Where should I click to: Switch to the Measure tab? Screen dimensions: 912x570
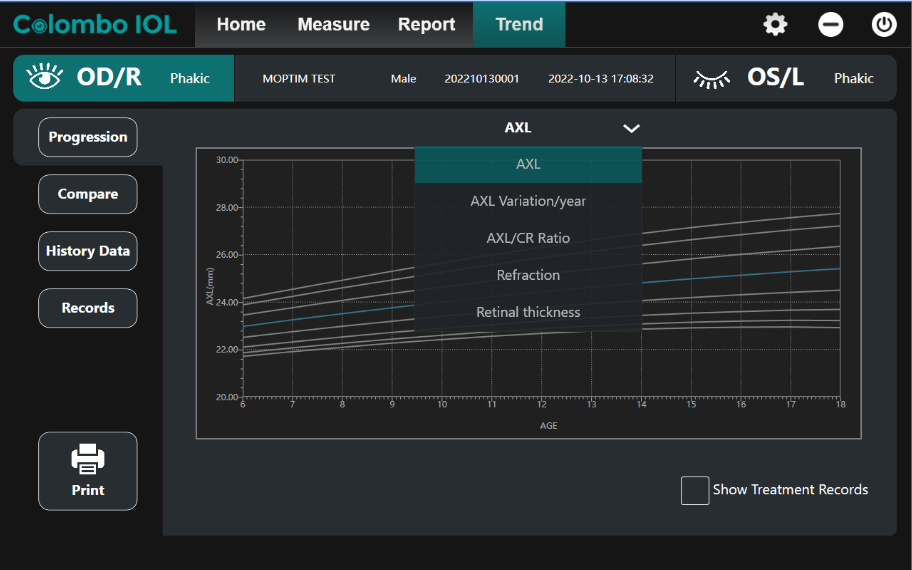(333, 25)
